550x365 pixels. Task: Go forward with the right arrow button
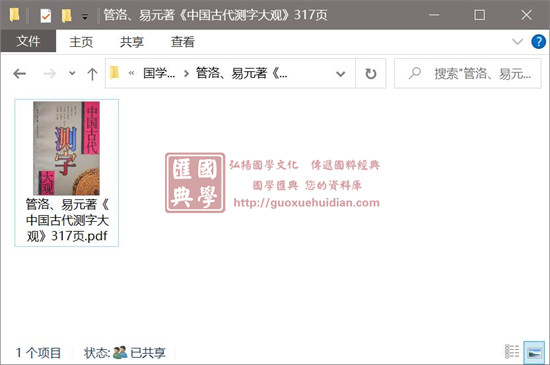pos(49,74)
